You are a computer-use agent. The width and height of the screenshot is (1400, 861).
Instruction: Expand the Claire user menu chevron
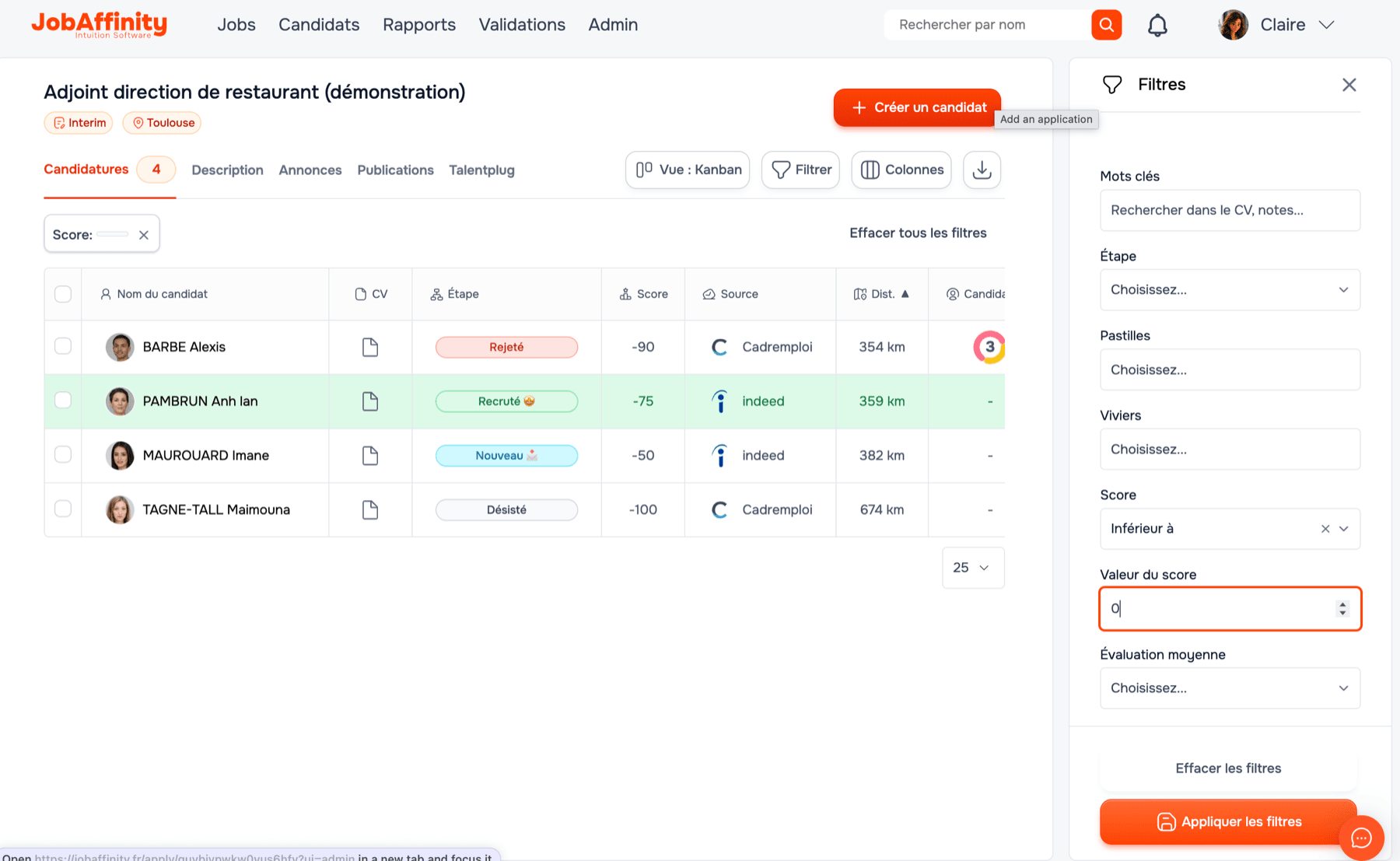[x=1327, y=25]
